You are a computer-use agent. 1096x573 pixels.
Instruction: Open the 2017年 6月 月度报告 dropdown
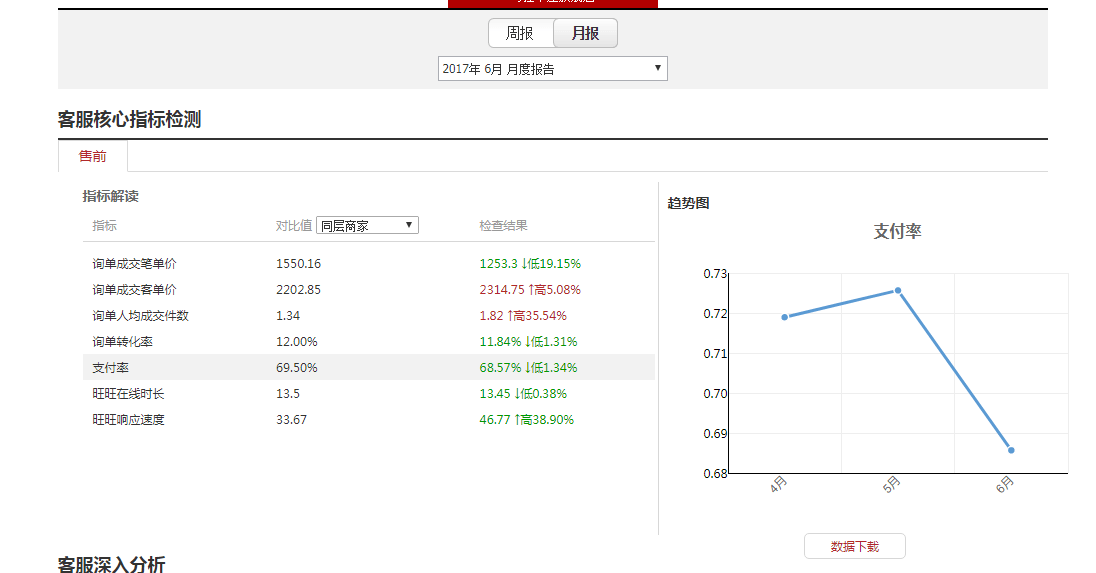click(552, 69)
